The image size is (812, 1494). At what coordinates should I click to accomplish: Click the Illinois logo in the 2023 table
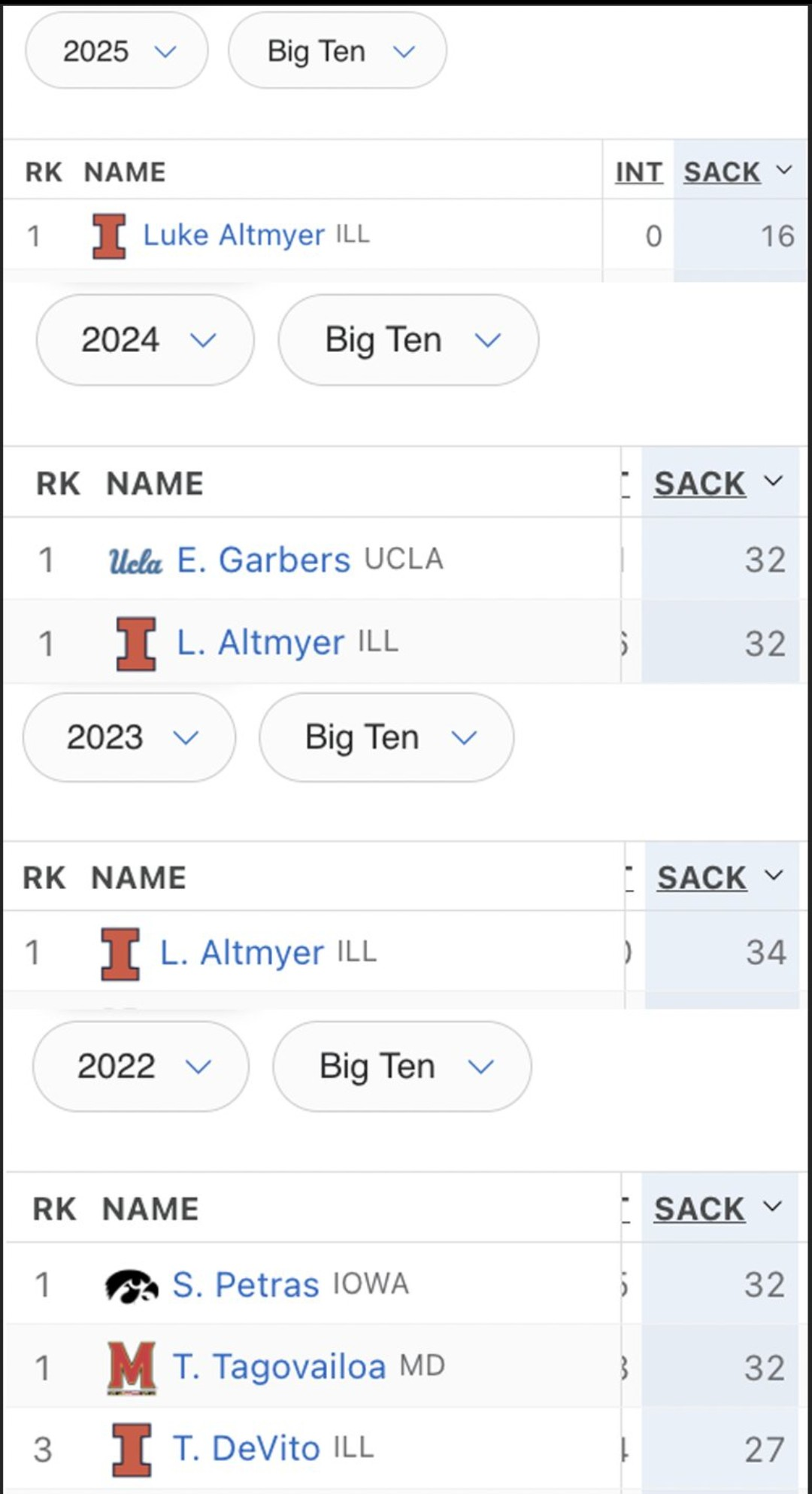point(120,954)
